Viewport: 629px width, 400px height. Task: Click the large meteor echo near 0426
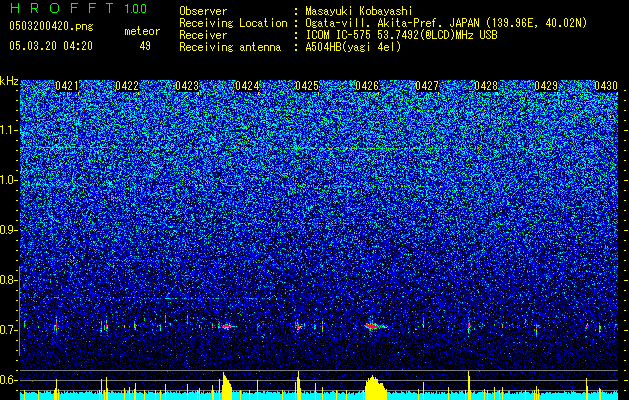(375, 326)
